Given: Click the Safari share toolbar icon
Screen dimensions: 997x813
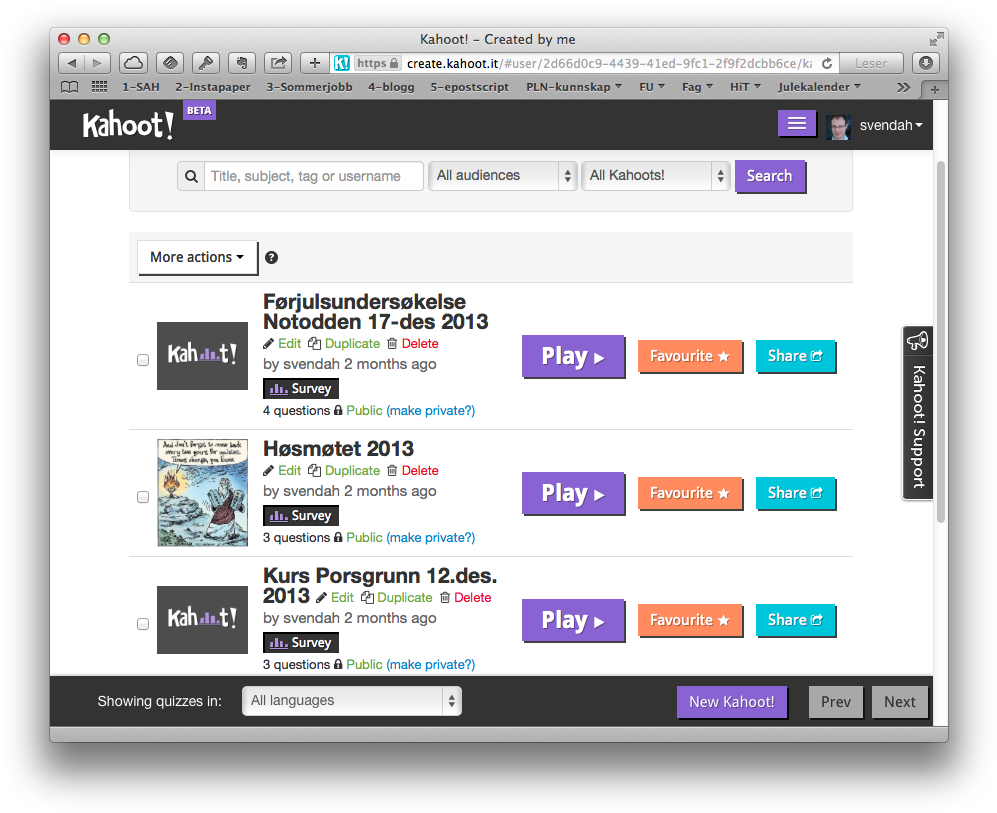Looking at the screenshot, I should coord(278,63).
